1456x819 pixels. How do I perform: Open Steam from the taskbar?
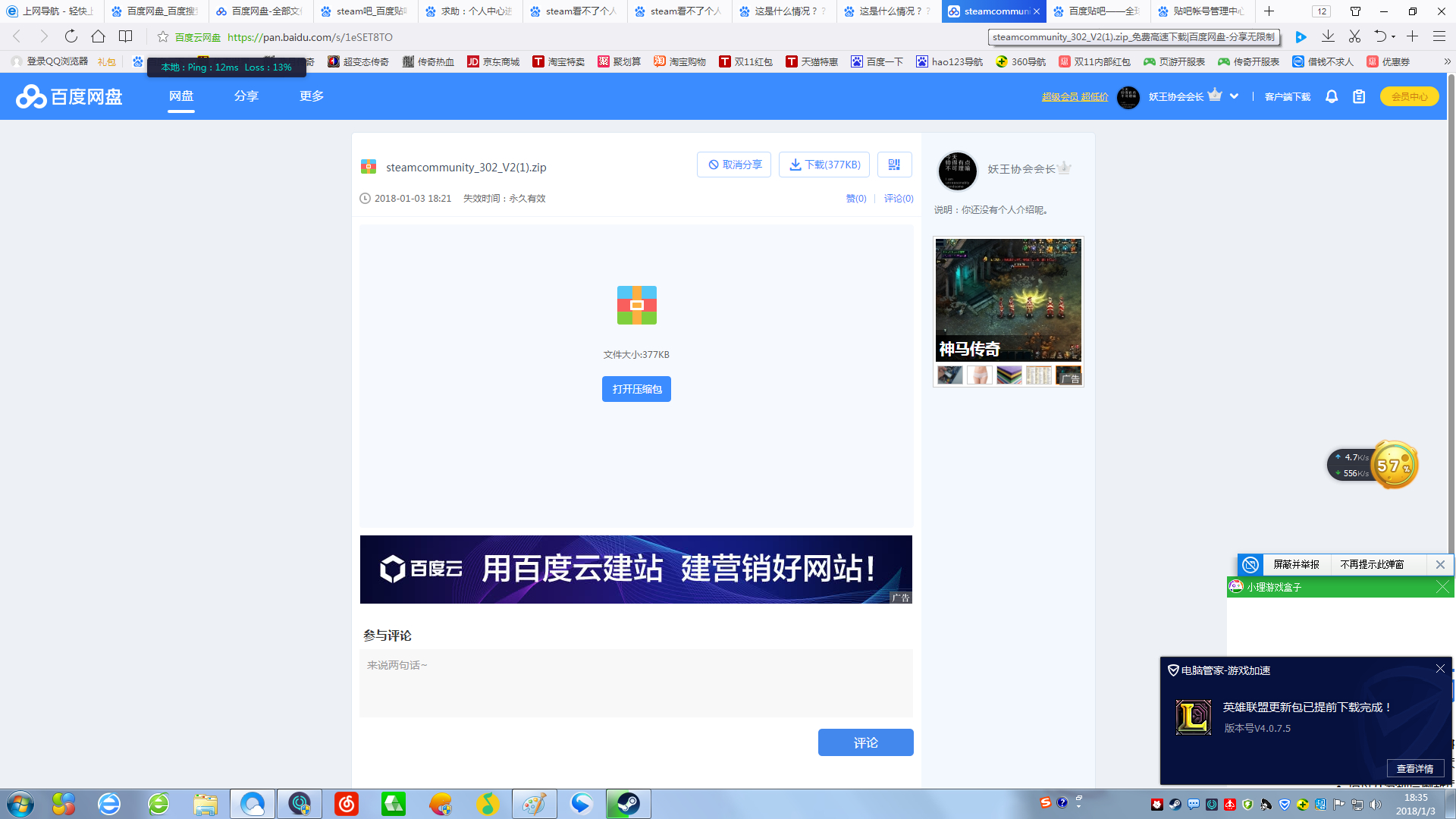628,804
